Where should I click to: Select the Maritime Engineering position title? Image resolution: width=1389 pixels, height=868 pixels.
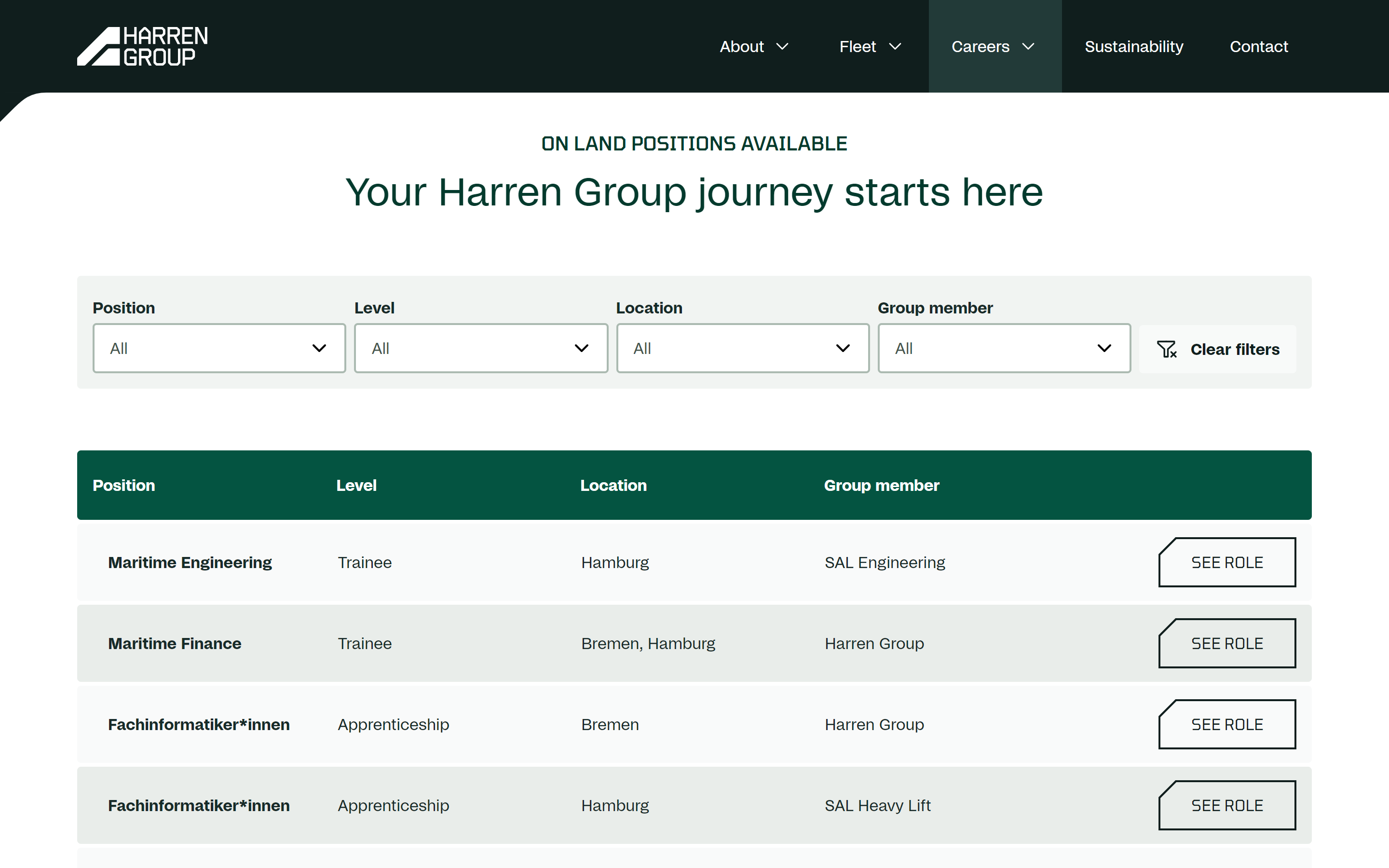[x=190, y=563]
